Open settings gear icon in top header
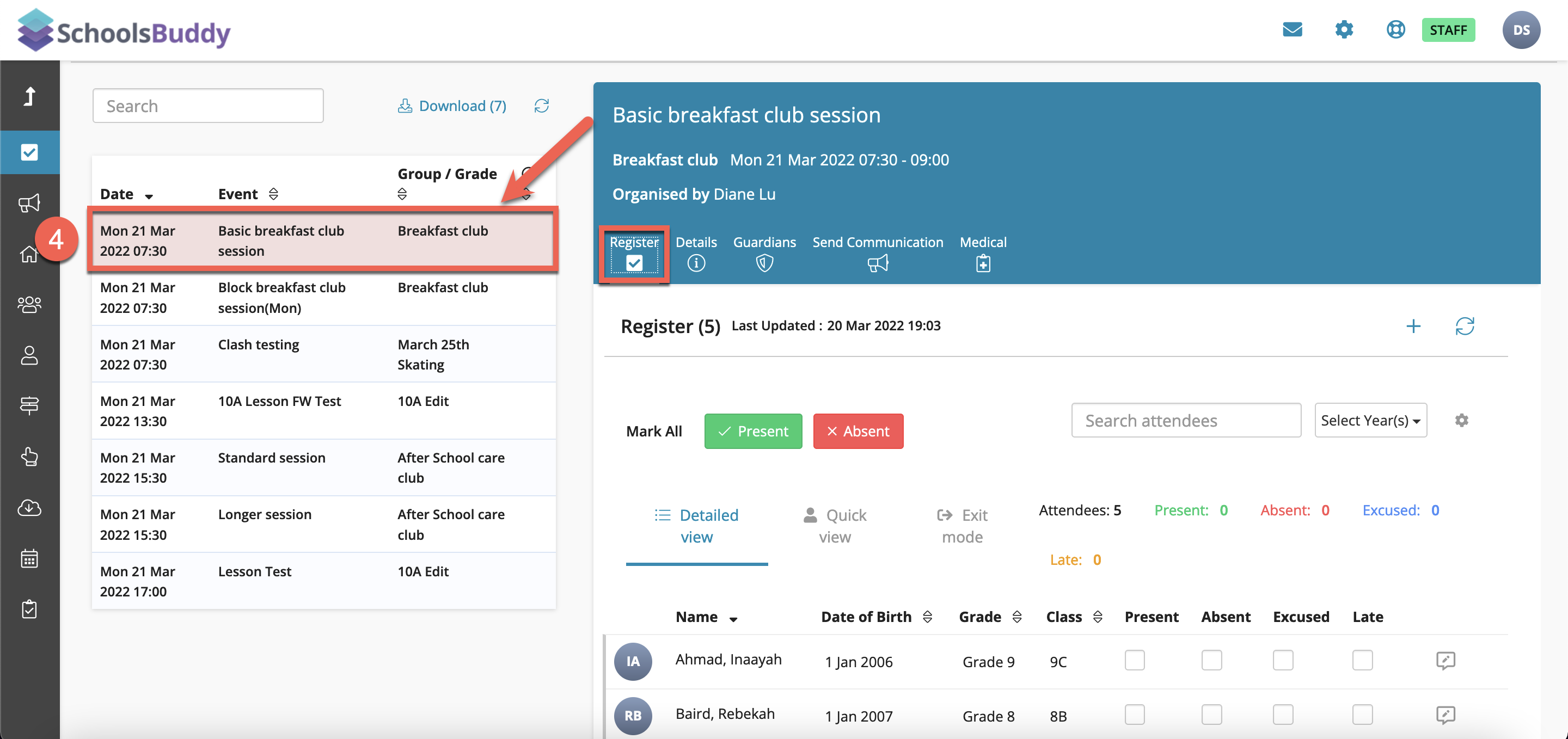The image size is (1568, 739). click(x=1343, y=29)
